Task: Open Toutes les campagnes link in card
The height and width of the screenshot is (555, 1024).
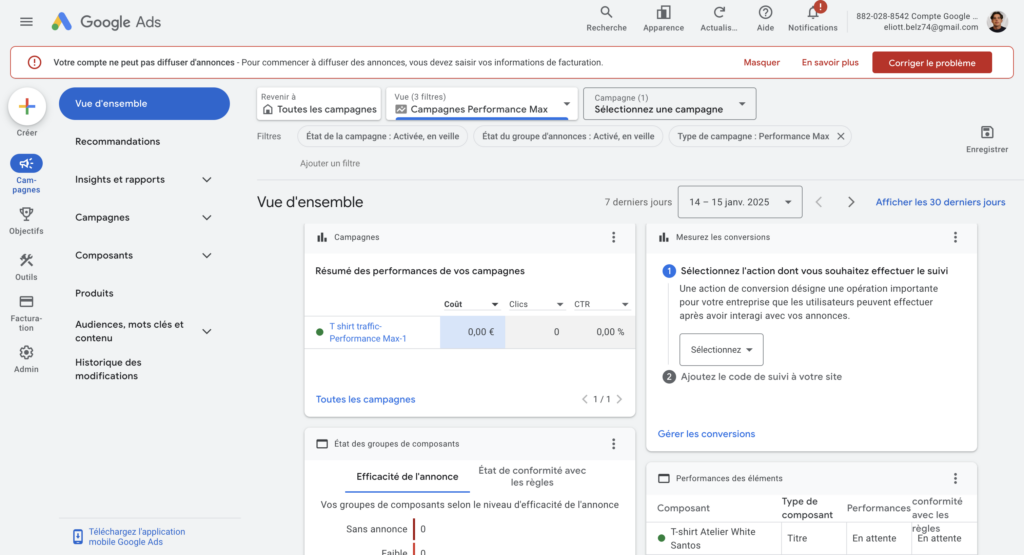Action: click(365, 400)
